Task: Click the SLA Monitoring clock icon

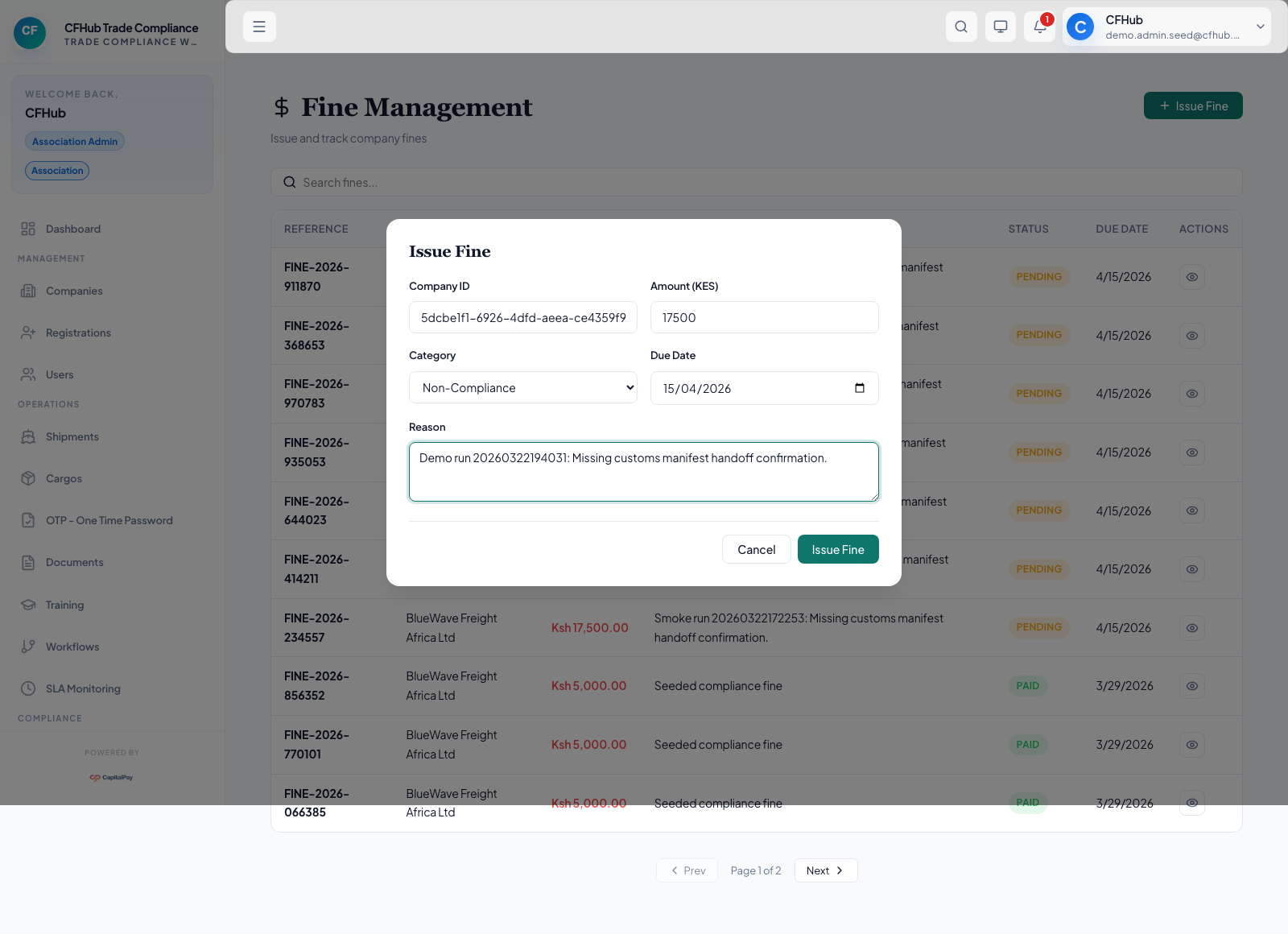Action: [x=28, y=688]
